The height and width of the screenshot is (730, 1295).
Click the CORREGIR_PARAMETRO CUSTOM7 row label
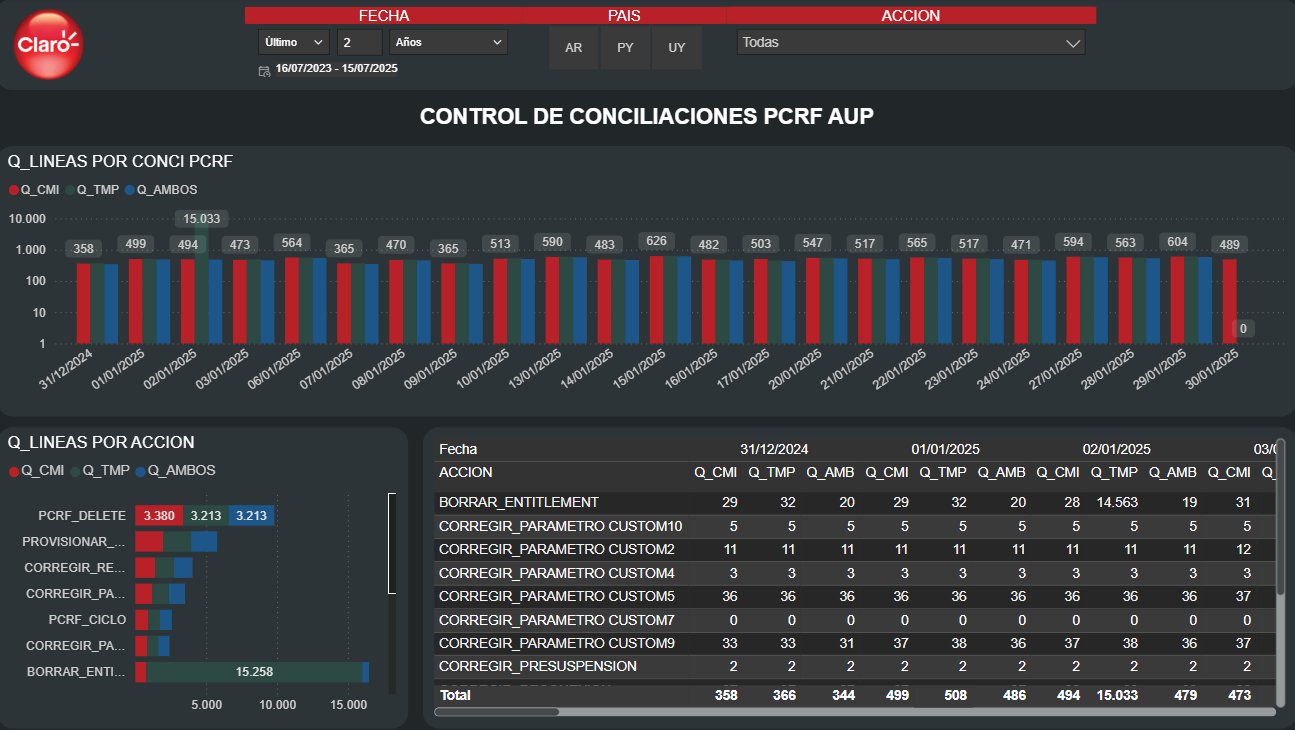click(557, 621)
